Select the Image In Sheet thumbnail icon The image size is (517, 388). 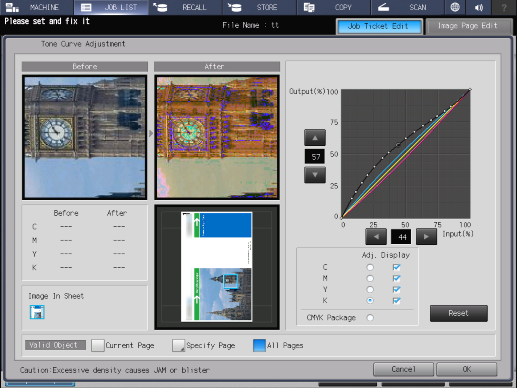(x=37, y=312)
